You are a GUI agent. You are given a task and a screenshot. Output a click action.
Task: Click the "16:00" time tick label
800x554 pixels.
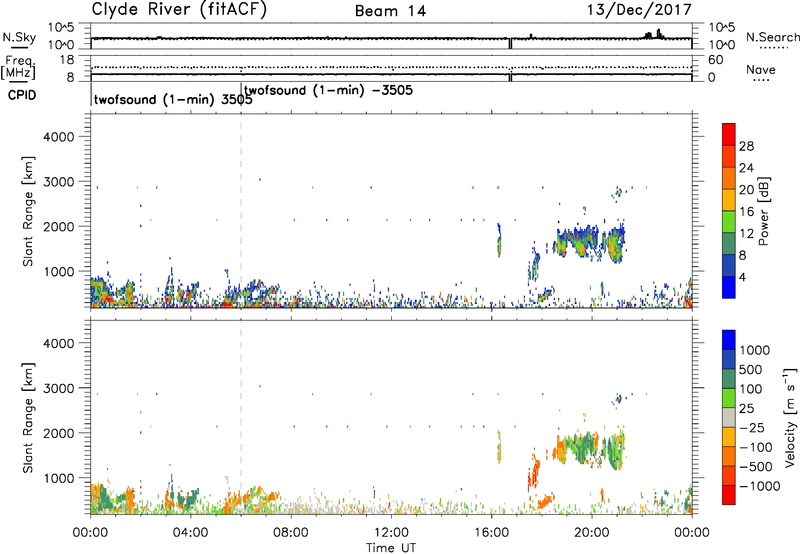pyautogui.click(x=491, y=533)
